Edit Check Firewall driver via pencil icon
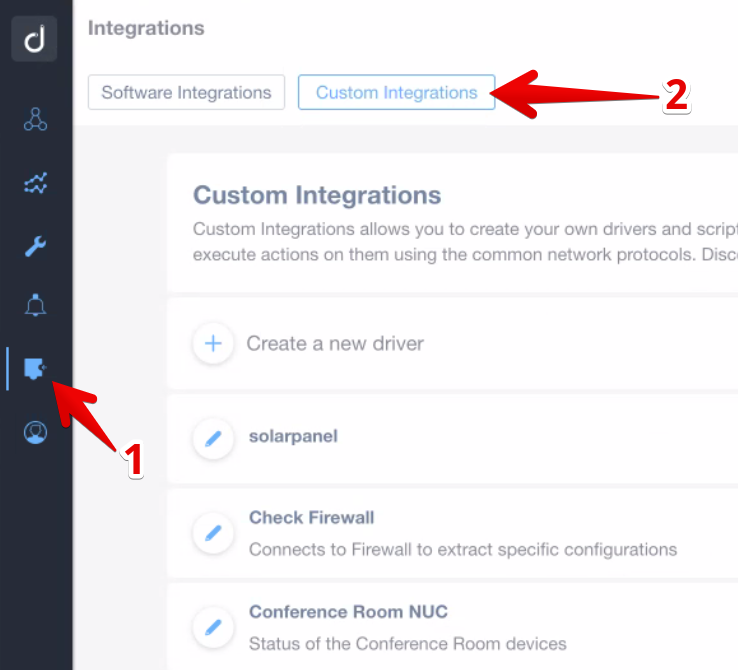Image resolution: width=738 pixels, height=670 pixels. pos(213,533)
